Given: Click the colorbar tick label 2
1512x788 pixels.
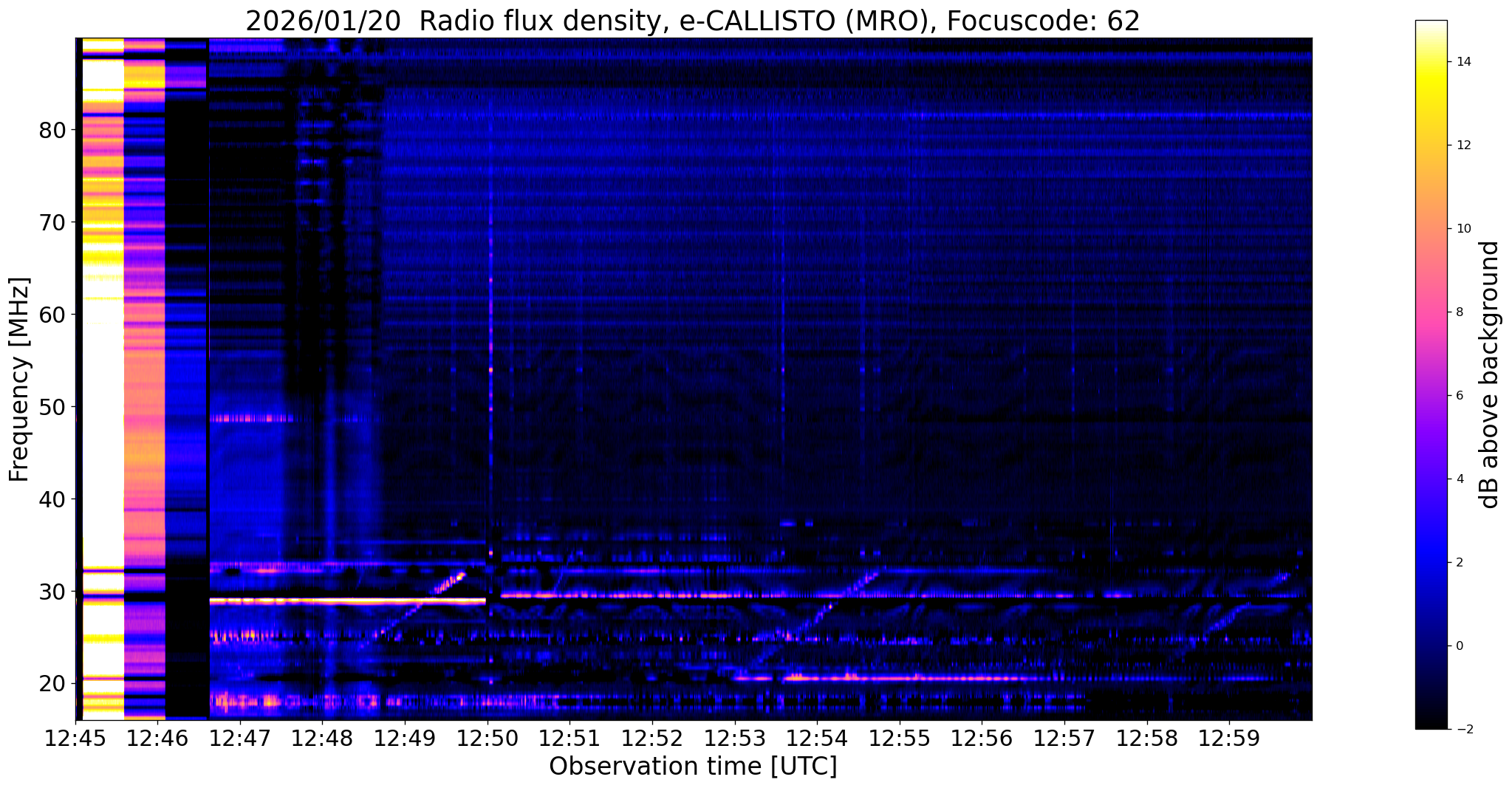Looking at the screenshot, I should [1458, 563].
